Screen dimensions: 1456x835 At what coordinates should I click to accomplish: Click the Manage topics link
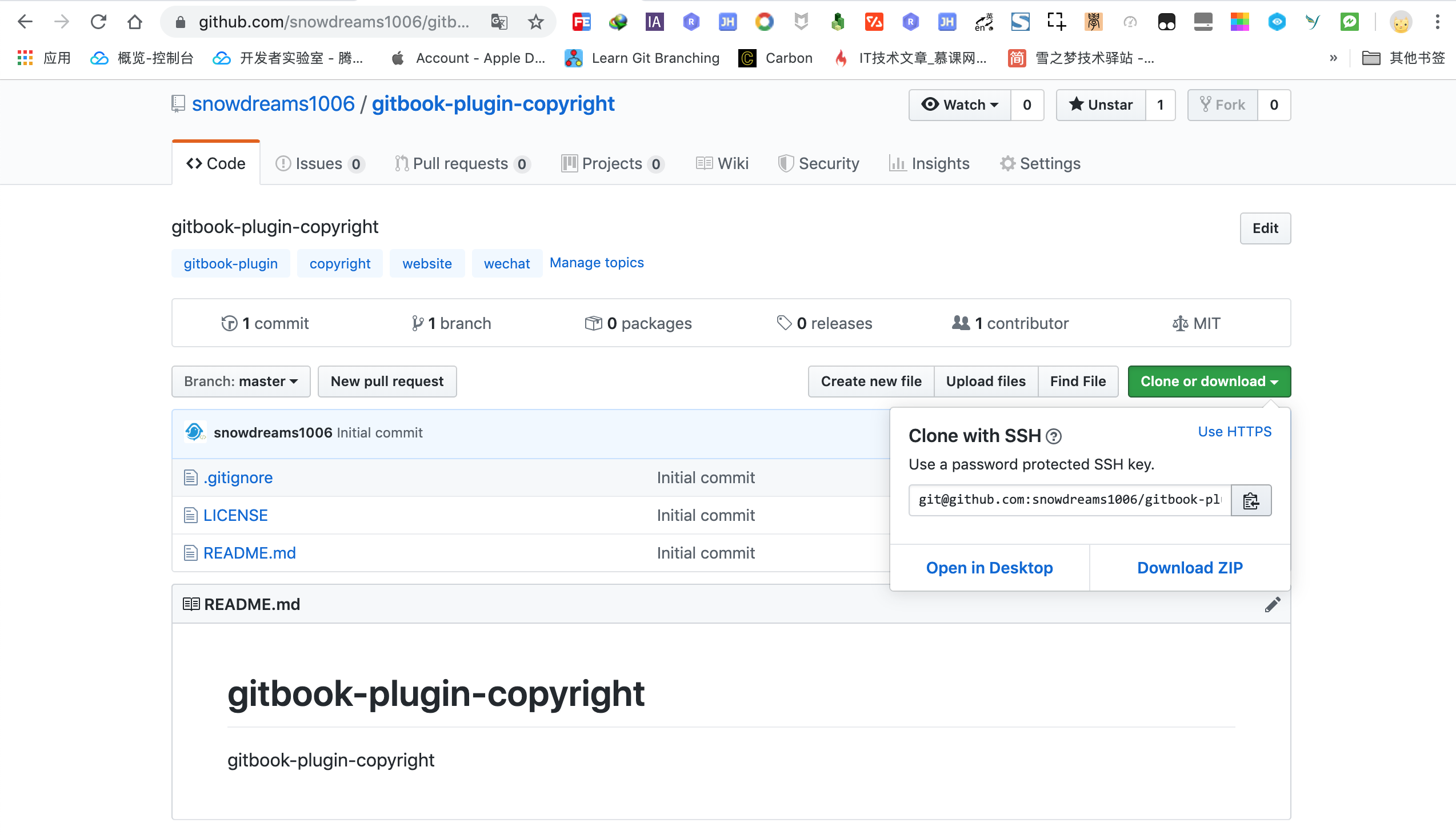click(597, 263)
